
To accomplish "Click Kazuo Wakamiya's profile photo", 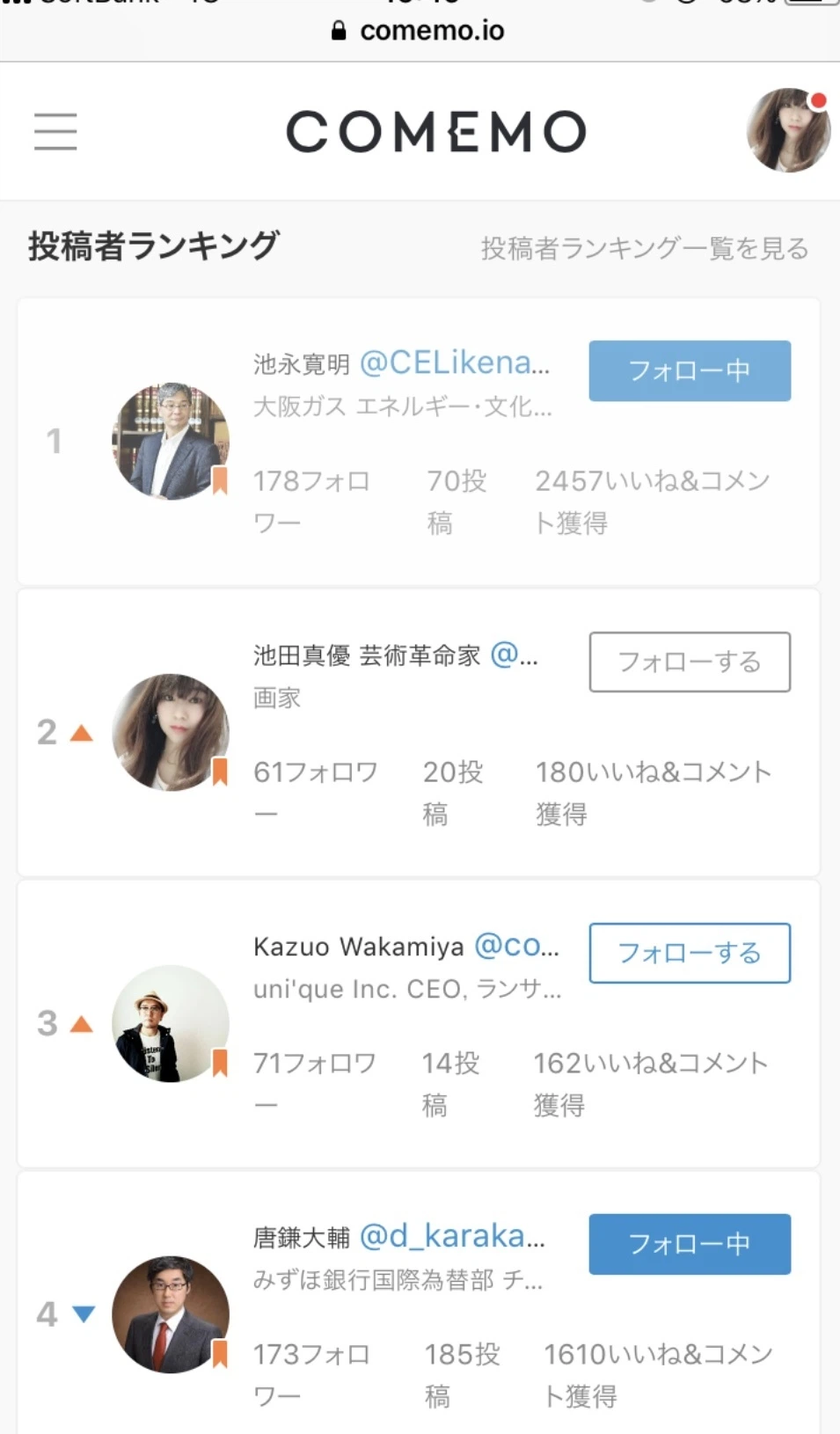I will (x=170, y=1023).
